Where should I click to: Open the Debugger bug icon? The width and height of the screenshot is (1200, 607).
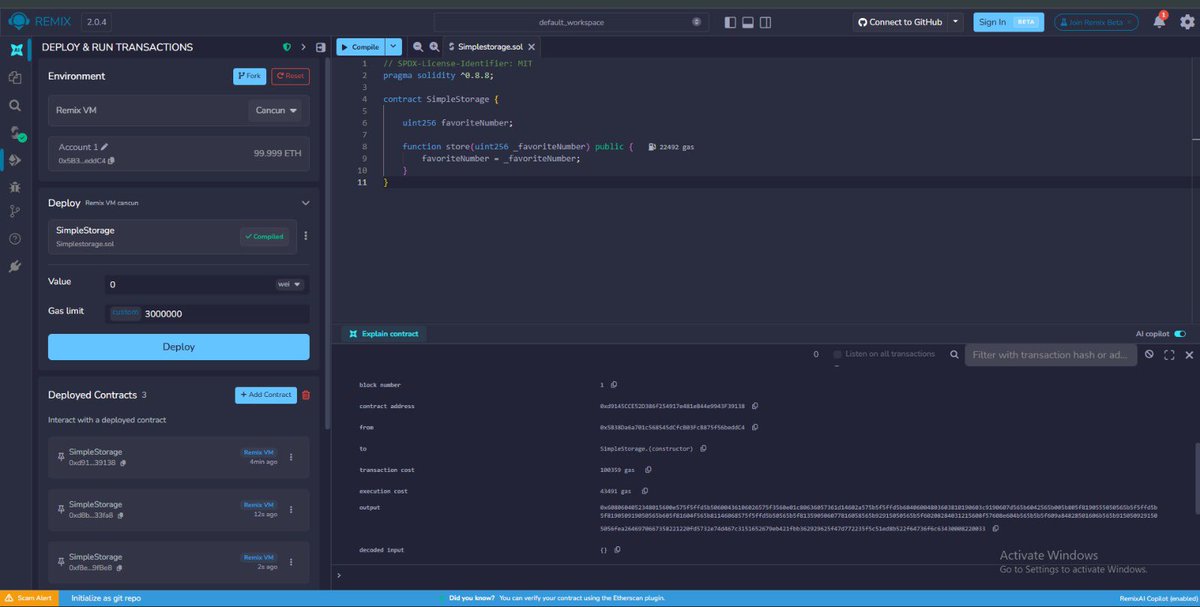click(15, 186)
